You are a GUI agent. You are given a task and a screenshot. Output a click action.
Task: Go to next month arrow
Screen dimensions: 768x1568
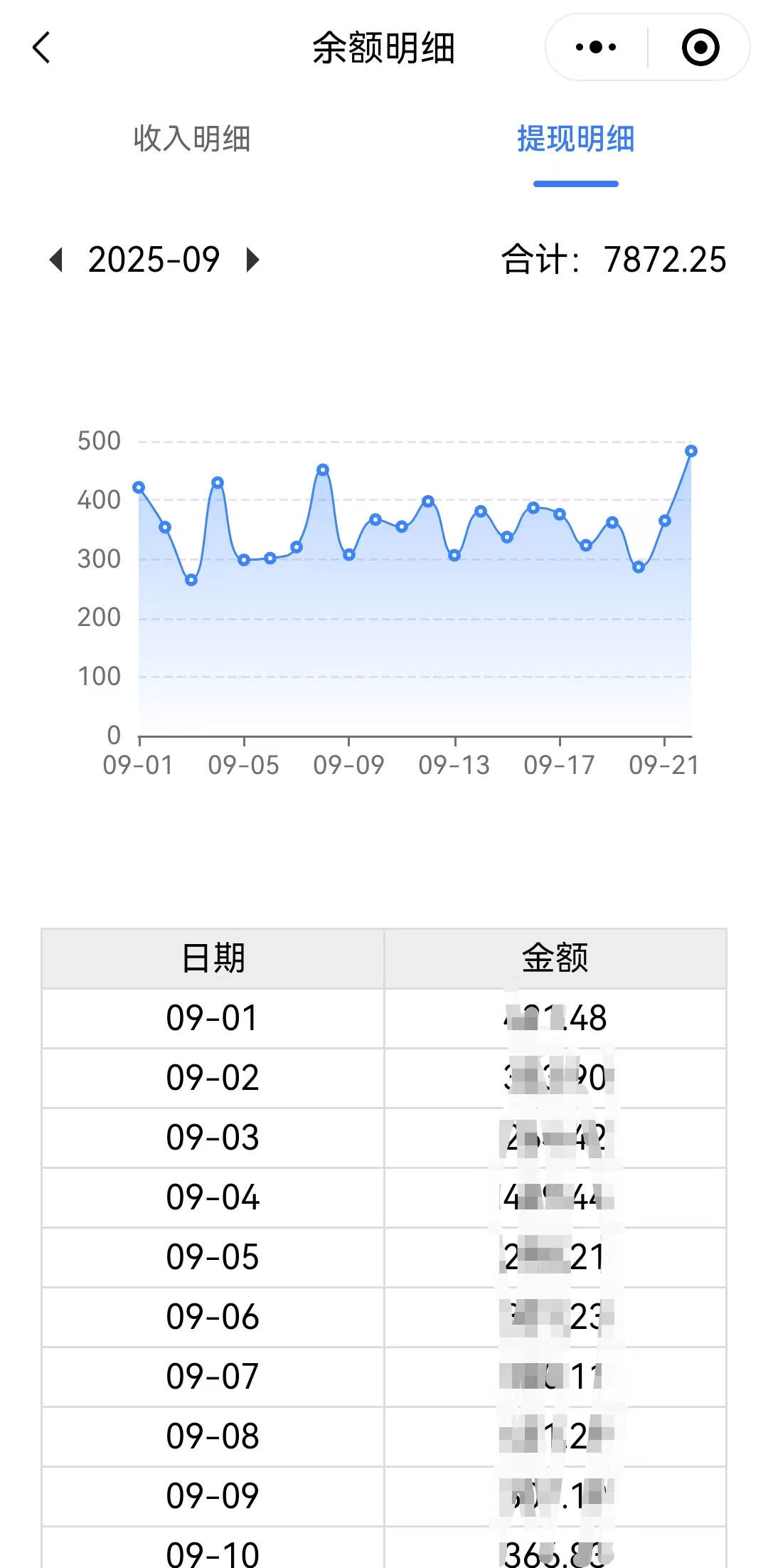click(252, 260)
